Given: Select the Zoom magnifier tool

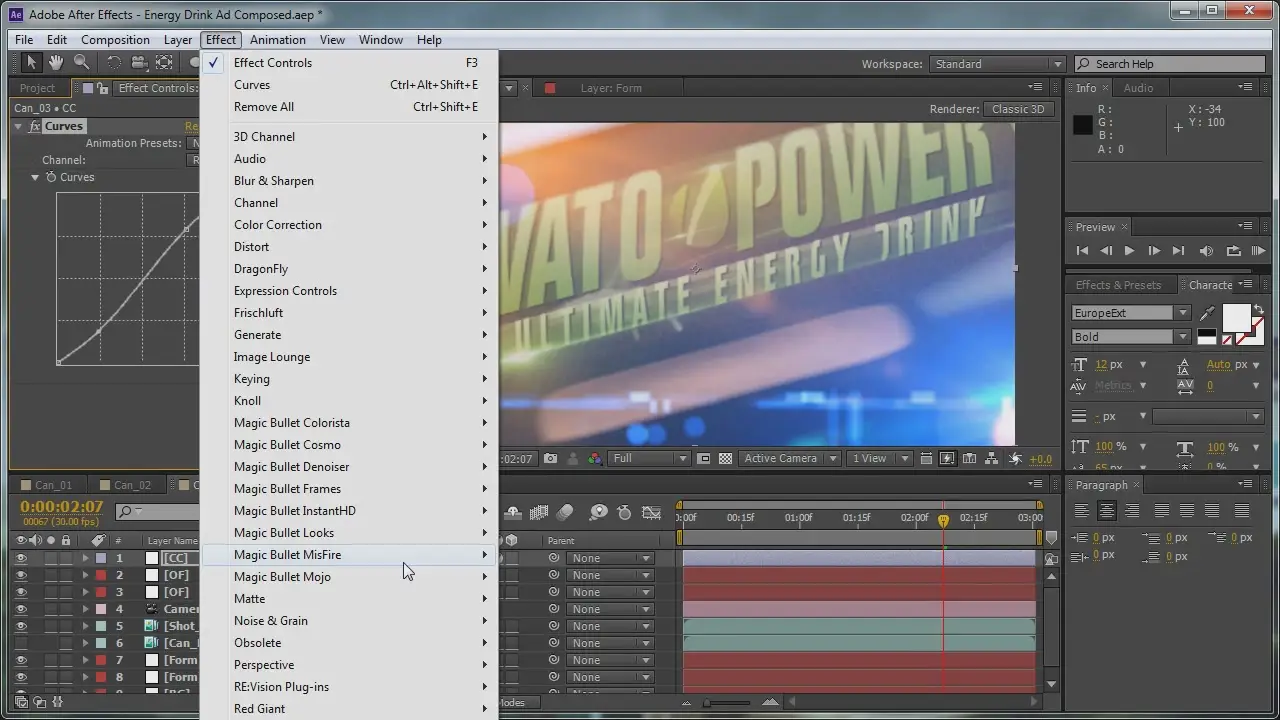Looking at the screenshot, I should (81, 63).
